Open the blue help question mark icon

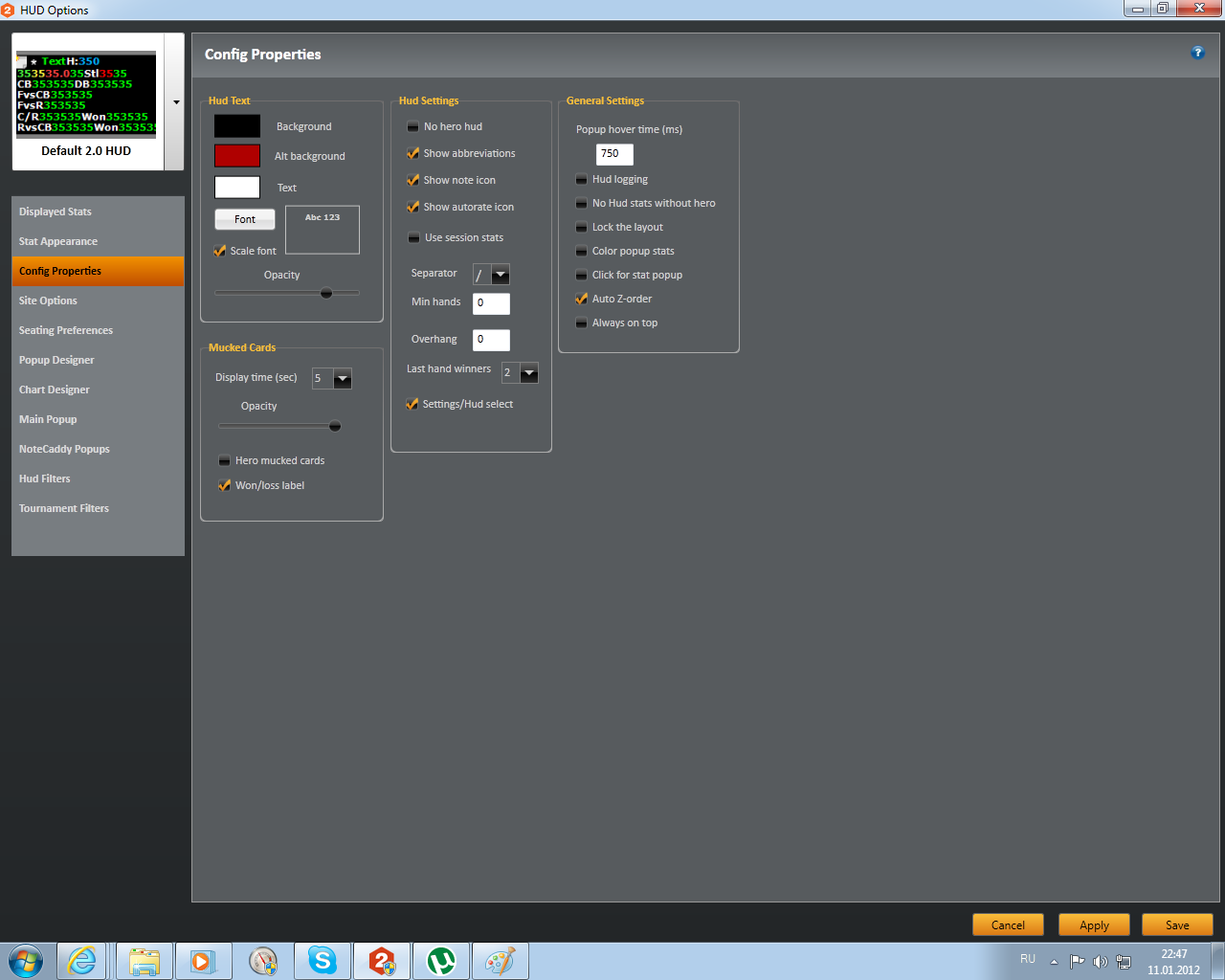point(1197,53)
